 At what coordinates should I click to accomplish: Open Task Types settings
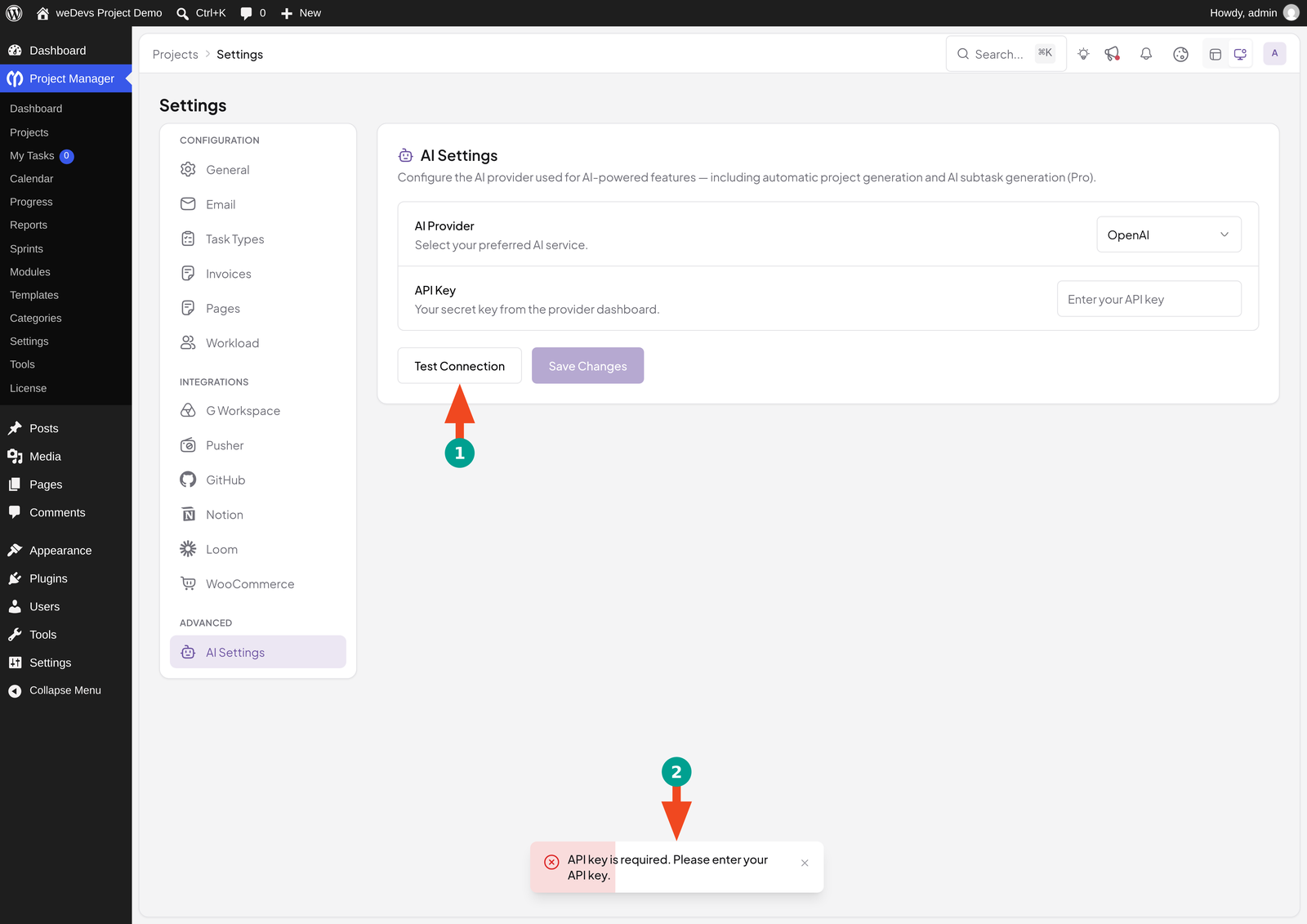click(258, 239)
